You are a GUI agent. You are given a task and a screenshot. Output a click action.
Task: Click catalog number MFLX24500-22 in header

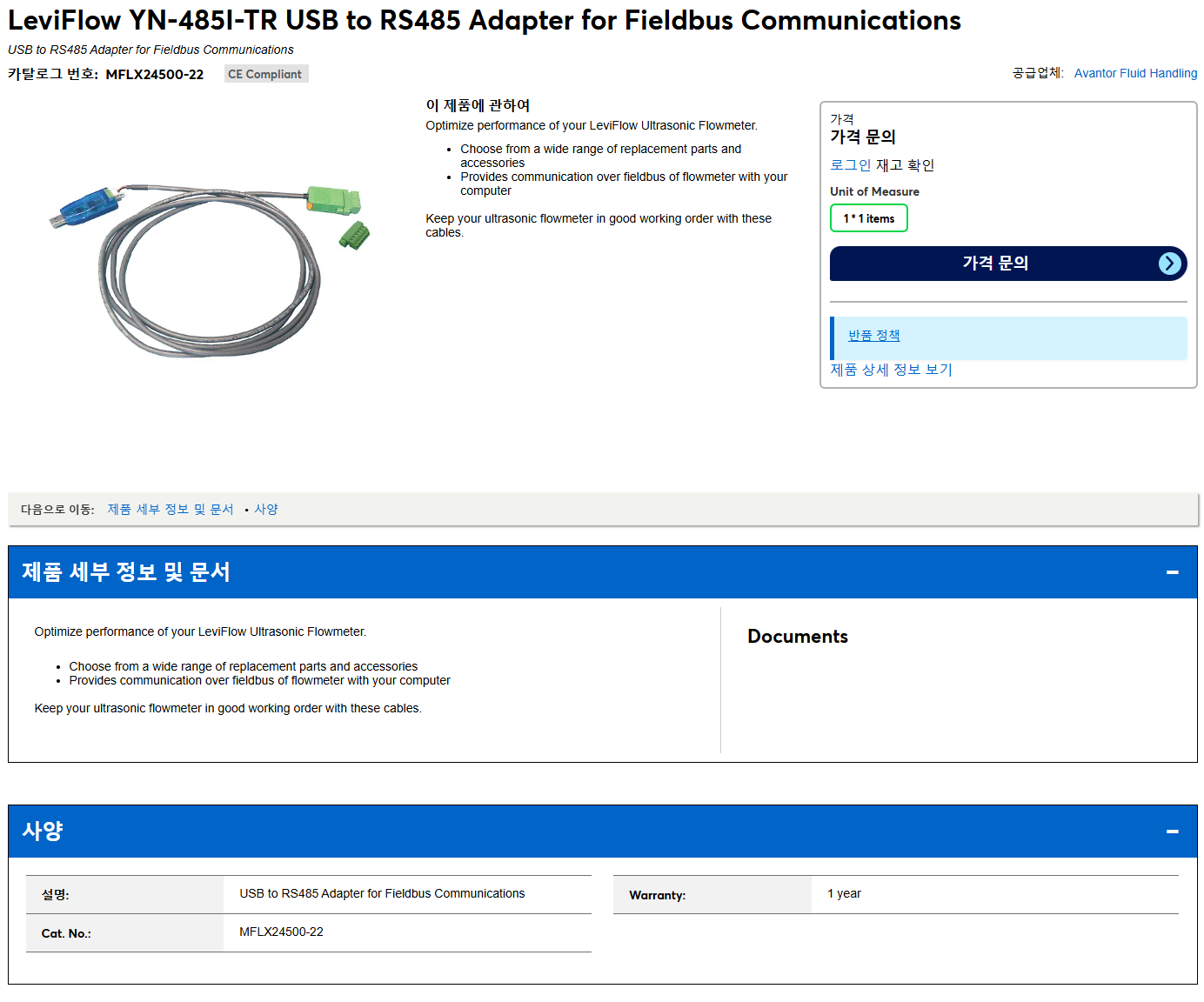tap(155, 75)
